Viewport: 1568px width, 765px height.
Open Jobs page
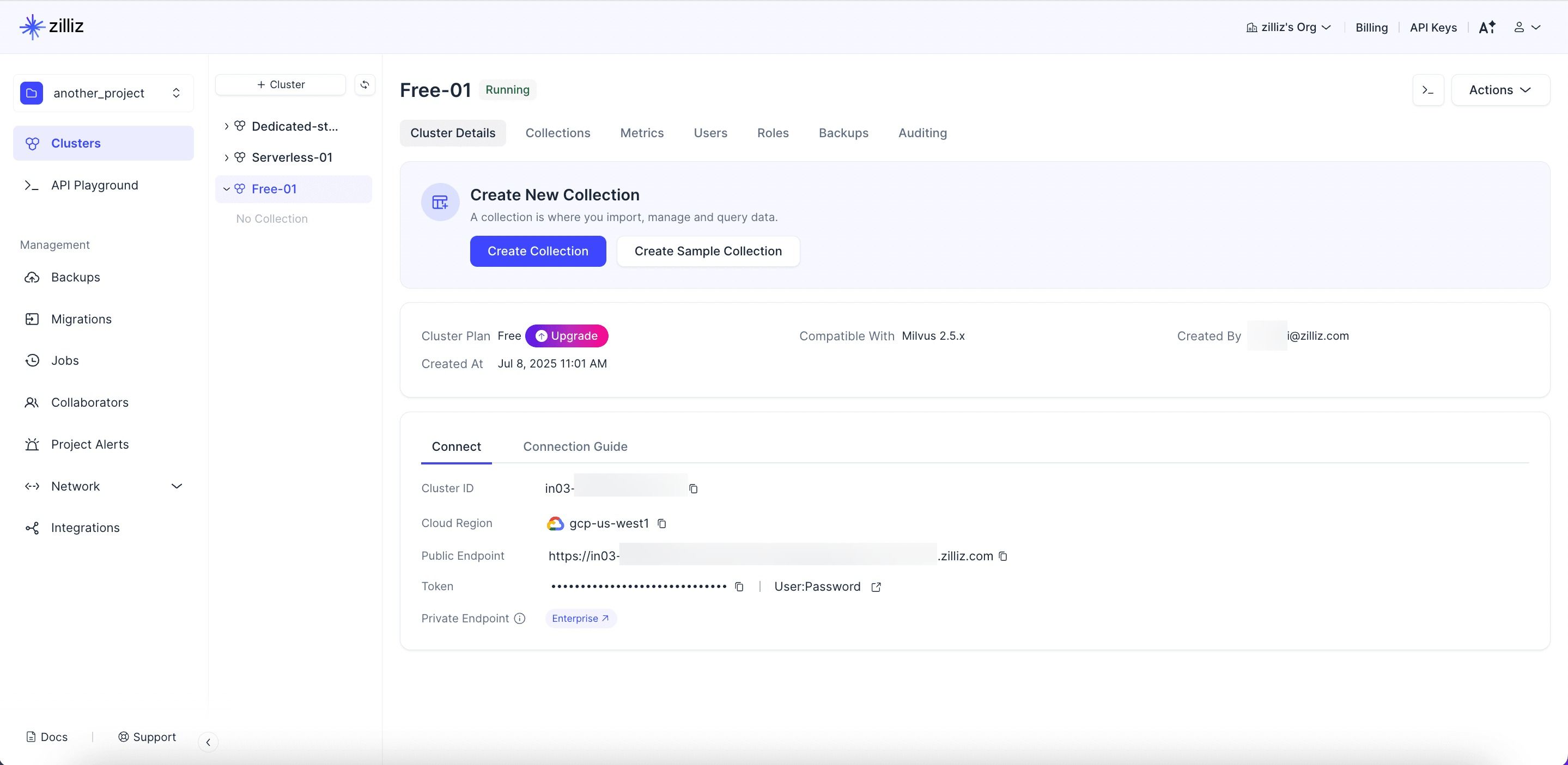point(104,360)
